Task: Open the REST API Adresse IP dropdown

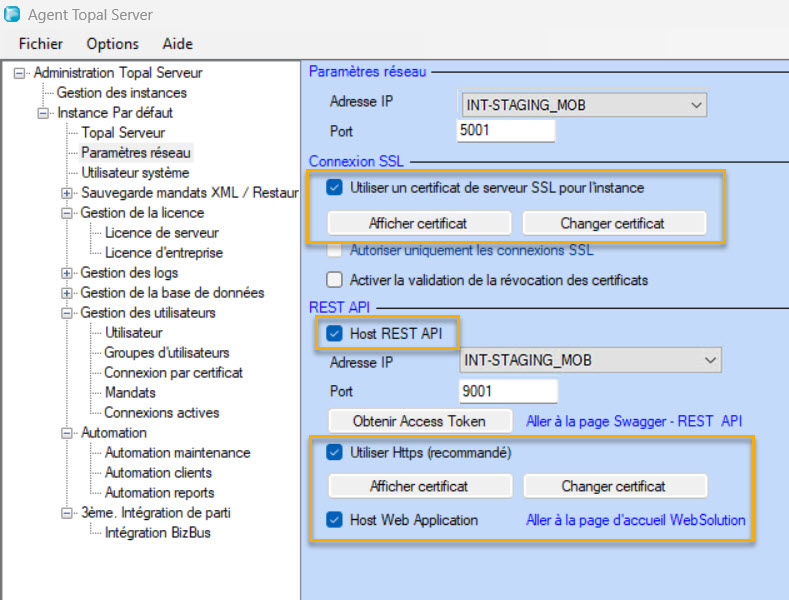Action: coord(710,360)
